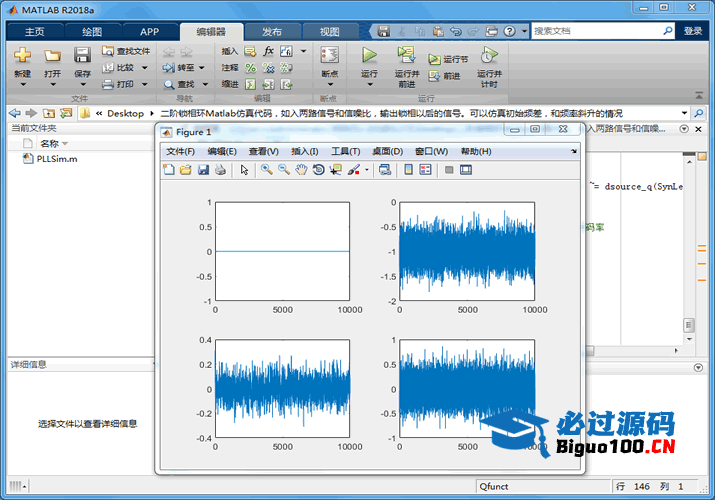
Task: Click Link Plot icon in Figure 1
Action: (x=385, y=170)
